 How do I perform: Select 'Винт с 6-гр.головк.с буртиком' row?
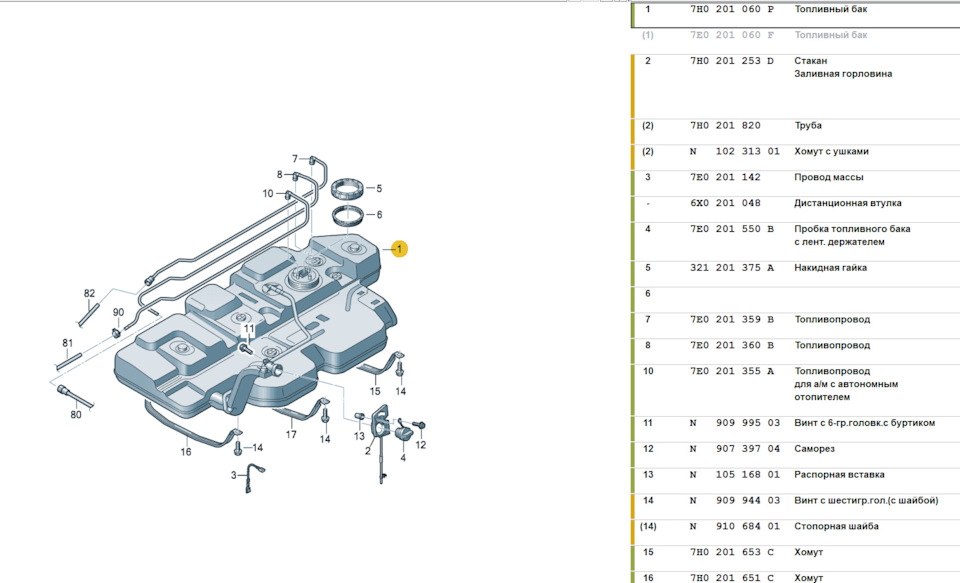(x=795, y=429)
